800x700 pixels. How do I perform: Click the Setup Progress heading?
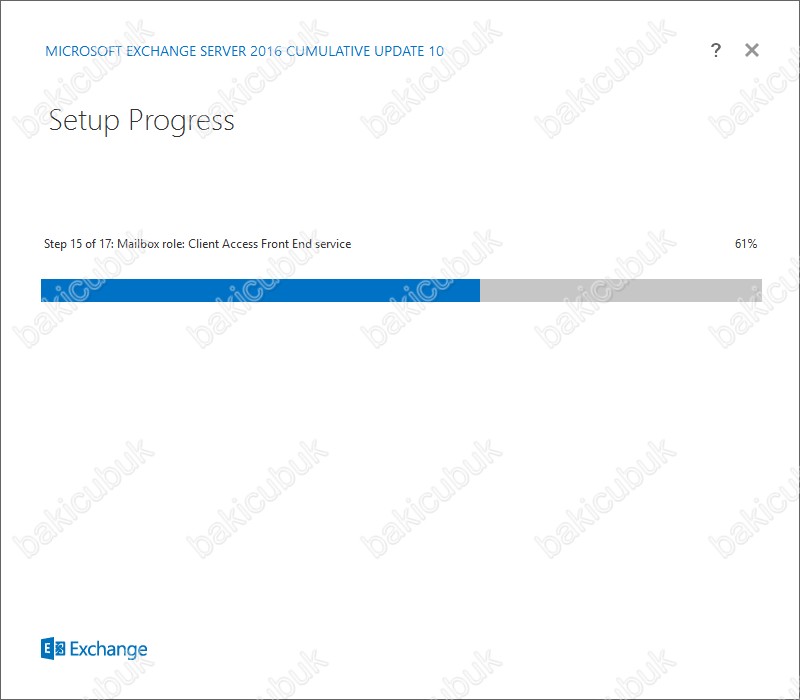(x=141, y=121)
